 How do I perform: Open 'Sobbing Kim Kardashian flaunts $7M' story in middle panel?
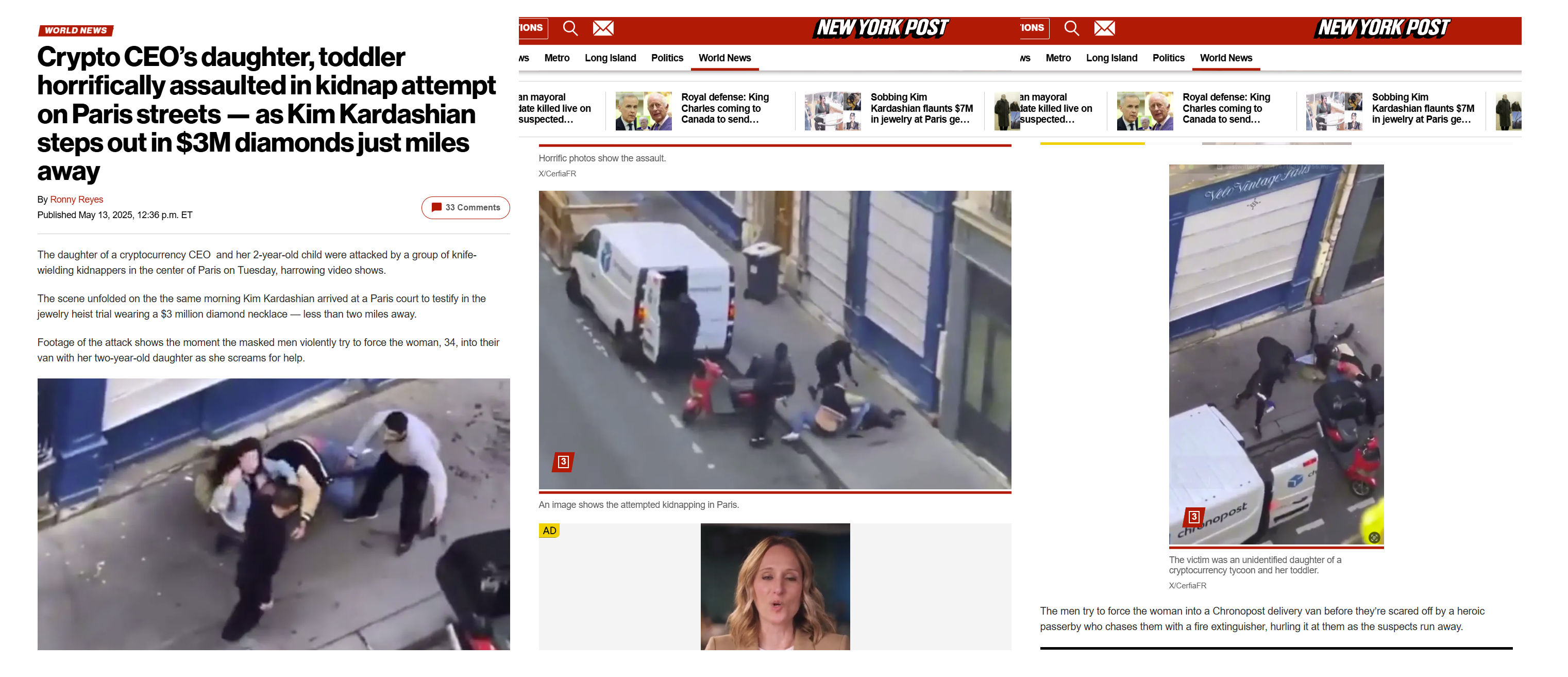pos(921,108)
